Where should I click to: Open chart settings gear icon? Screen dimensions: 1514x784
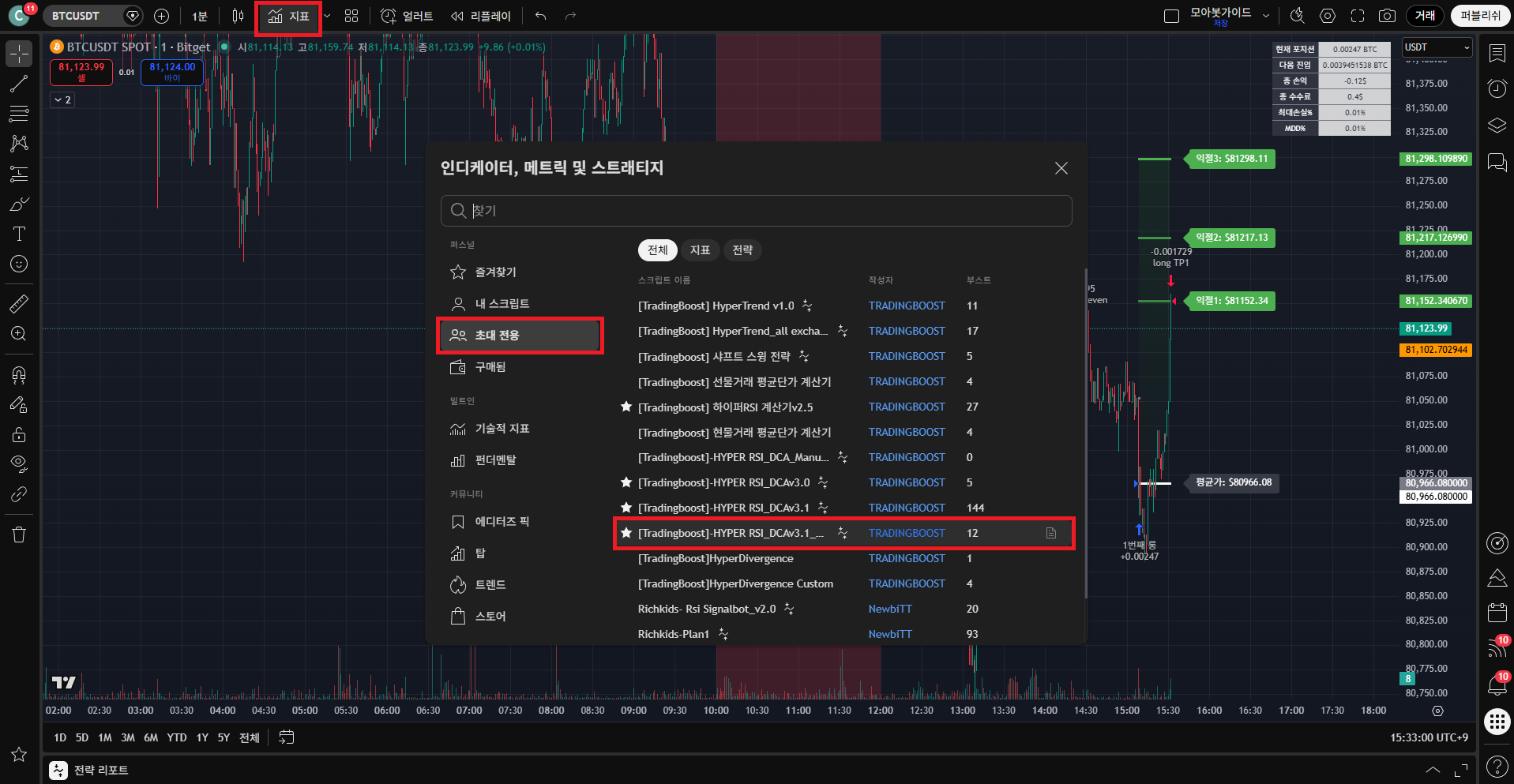point(1328,16)
